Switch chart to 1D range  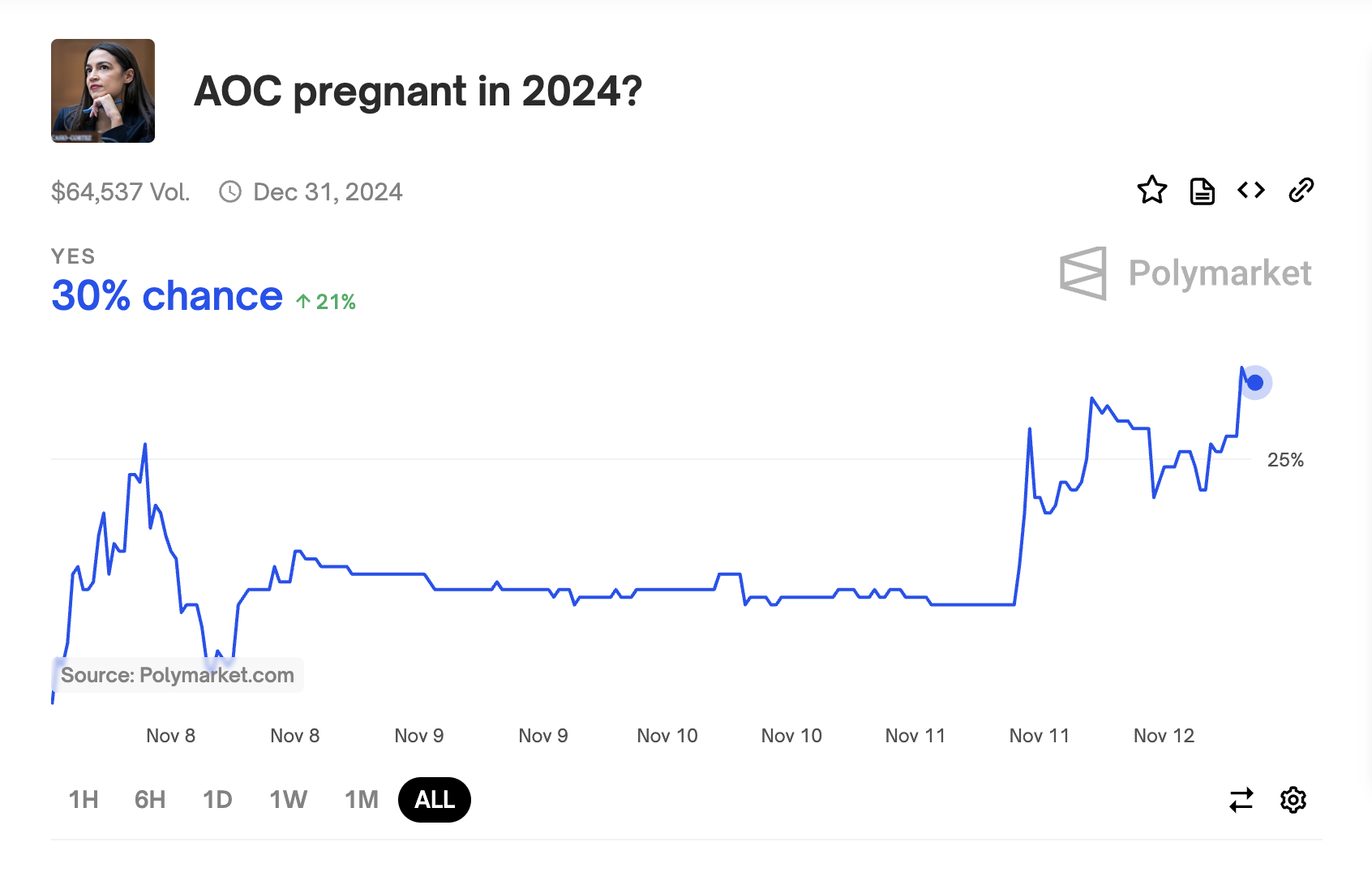[x=217, y=800]
